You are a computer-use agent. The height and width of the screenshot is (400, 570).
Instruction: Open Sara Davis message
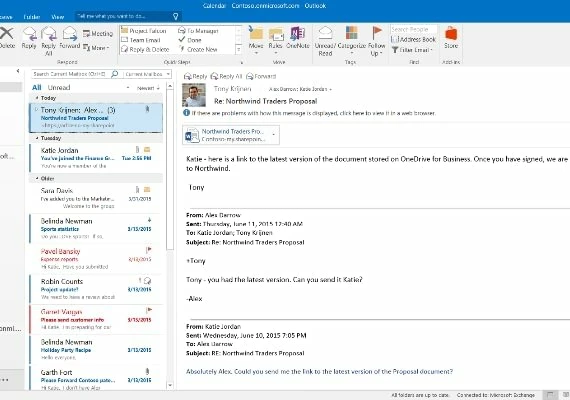(96, 198)
